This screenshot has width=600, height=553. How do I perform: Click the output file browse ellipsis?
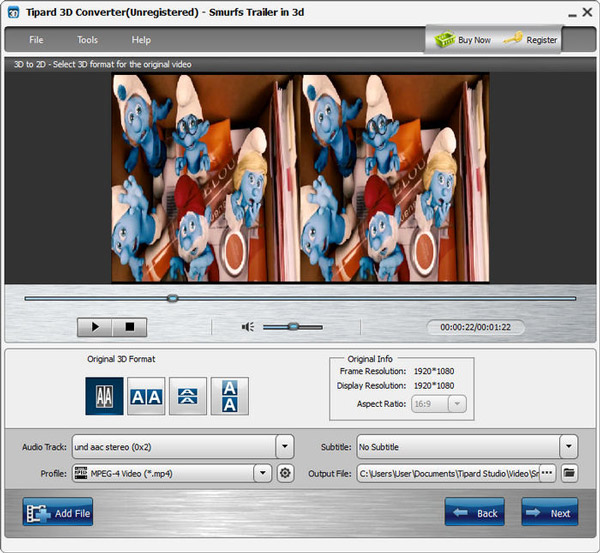(547, 473)
